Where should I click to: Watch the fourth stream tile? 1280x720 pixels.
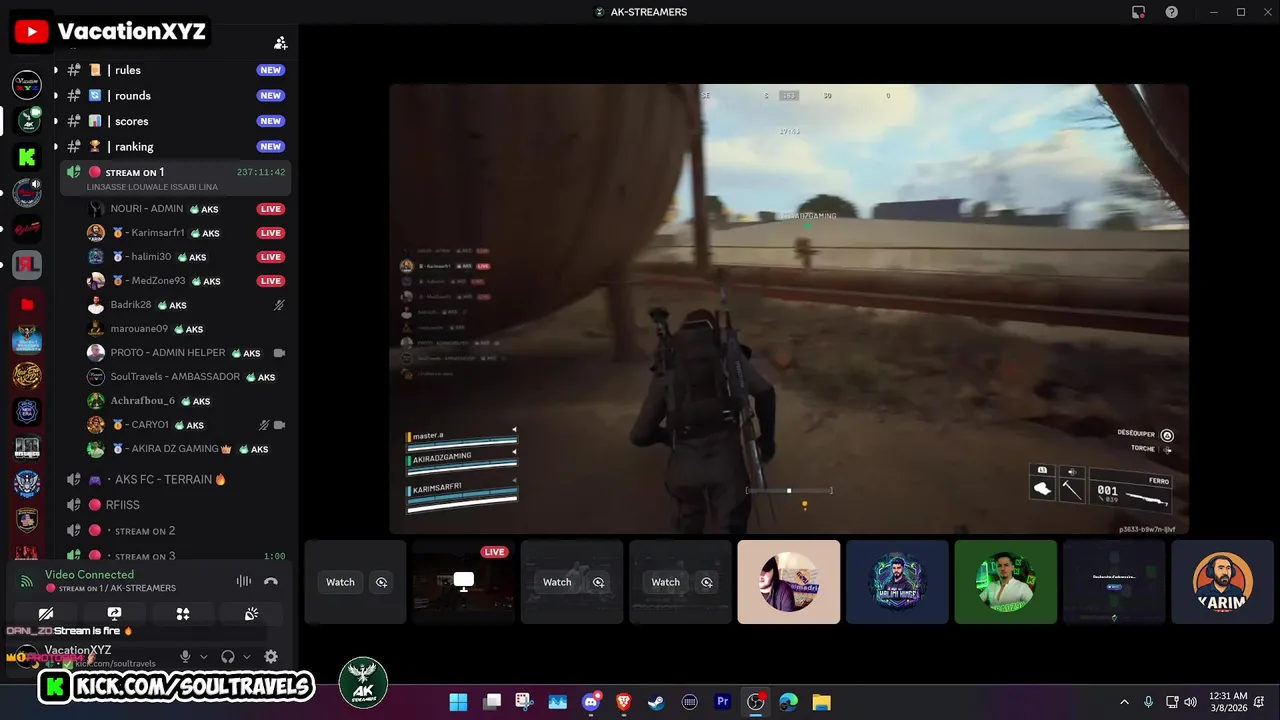666,582
